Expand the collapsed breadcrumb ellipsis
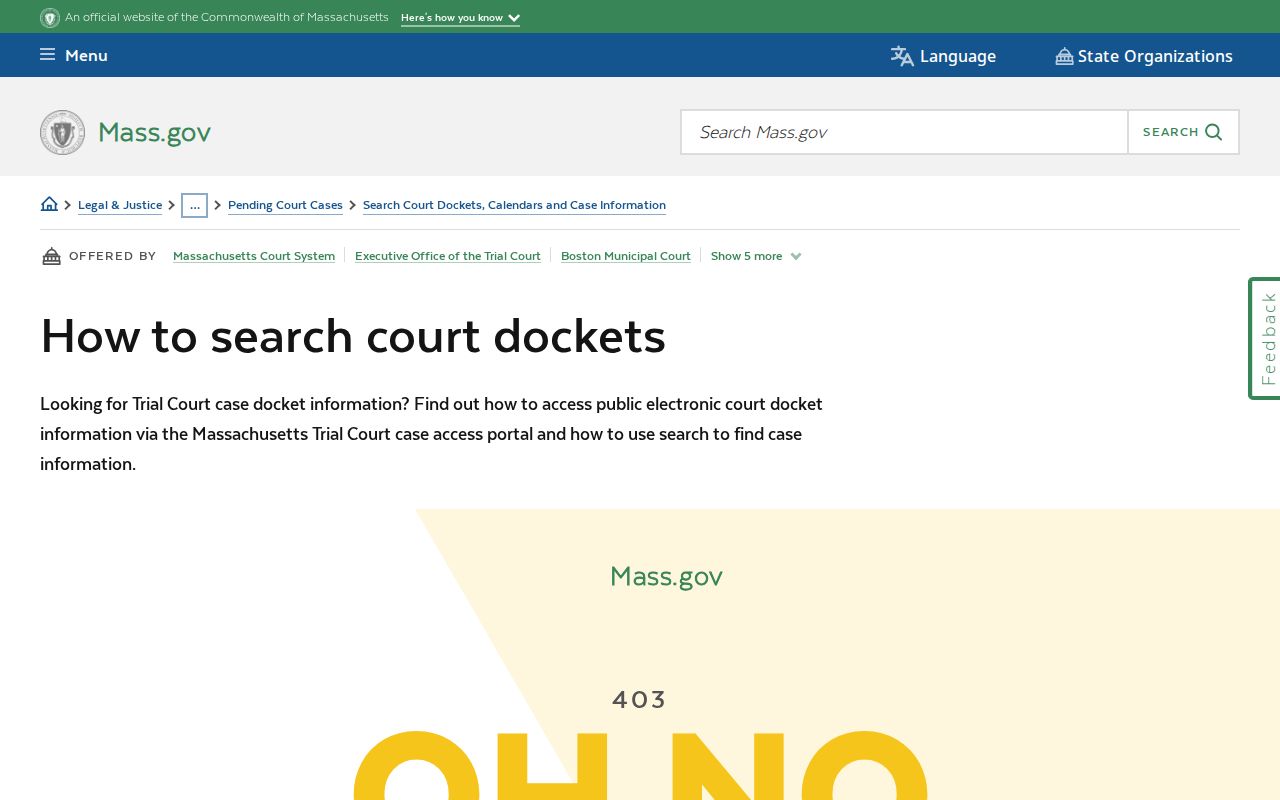Viewport: 1280px width, 800px height. tap(194, 205)
